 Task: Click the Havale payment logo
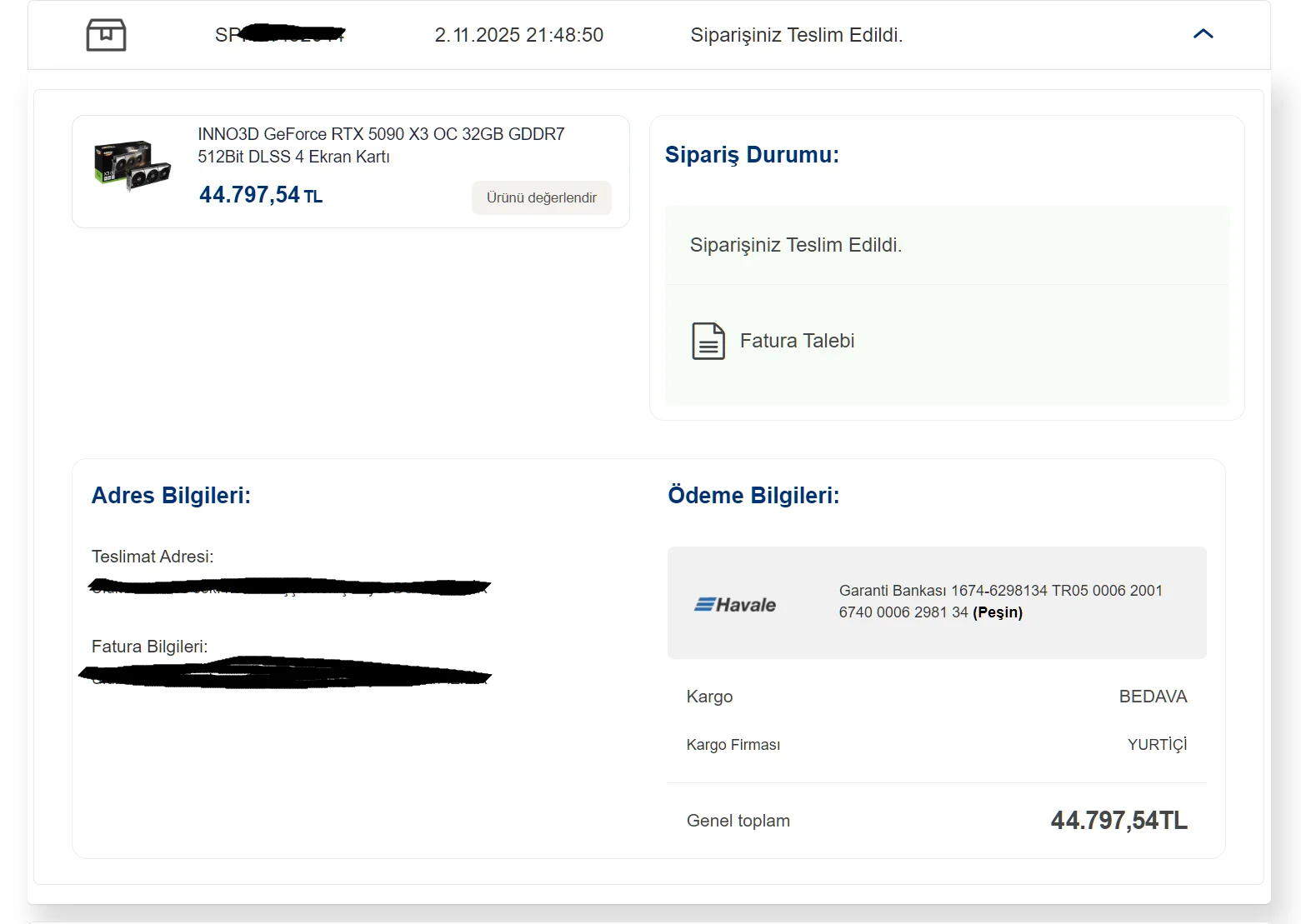click(735, 605)
